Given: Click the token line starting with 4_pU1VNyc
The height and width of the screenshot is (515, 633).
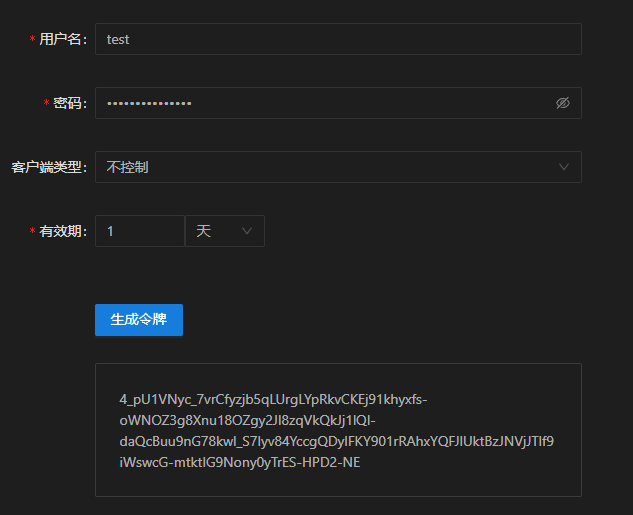Looking at the screenshot, I should point(272,399).
